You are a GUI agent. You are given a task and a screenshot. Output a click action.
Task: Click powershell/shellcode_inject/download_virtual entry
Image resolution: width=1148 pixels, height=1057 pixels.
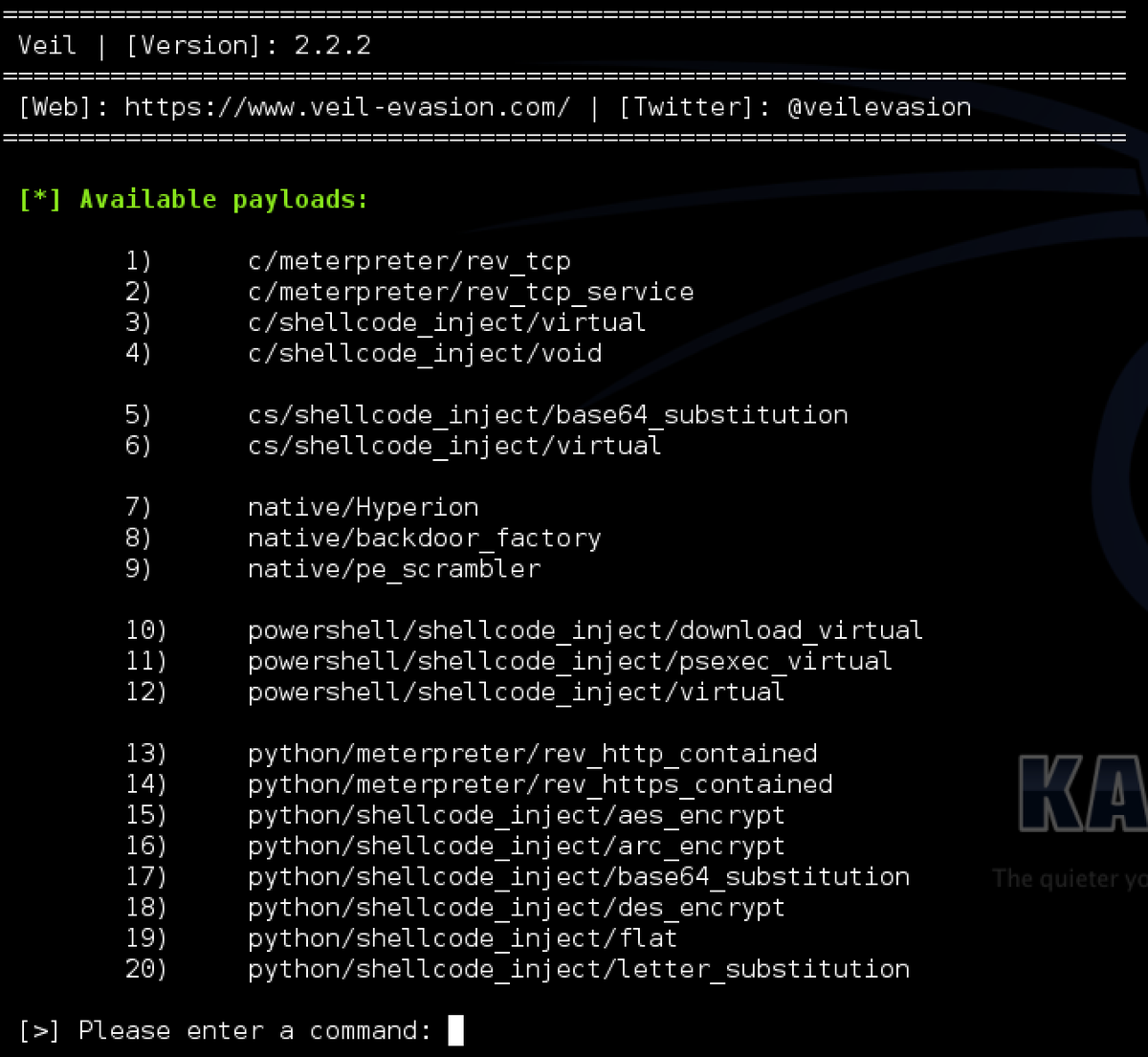pyautogui.click(x=585, y=630)
